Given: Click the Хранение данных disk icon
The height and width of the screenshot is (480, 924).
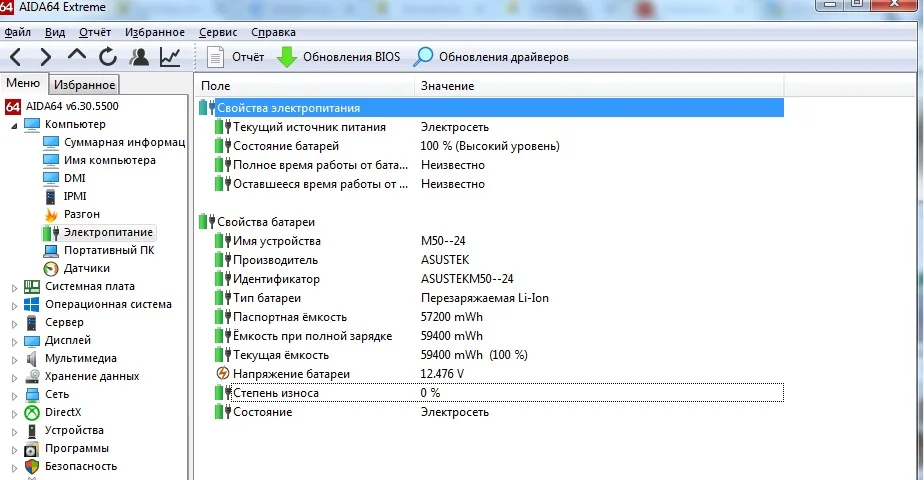Looking at the screenshot, I should click(32, 377).
